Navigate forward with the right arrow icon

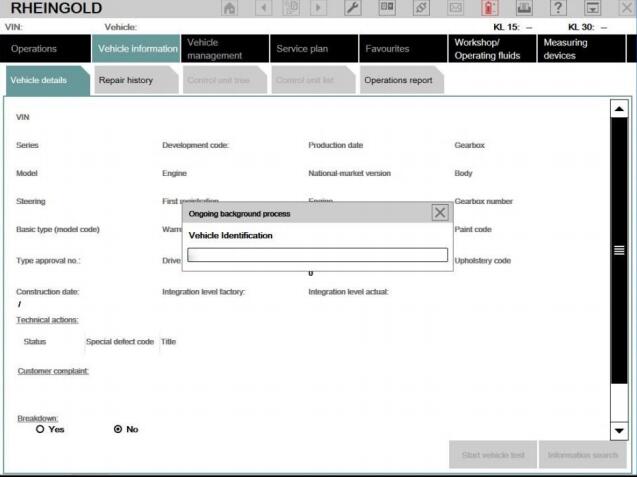[318, 8]
